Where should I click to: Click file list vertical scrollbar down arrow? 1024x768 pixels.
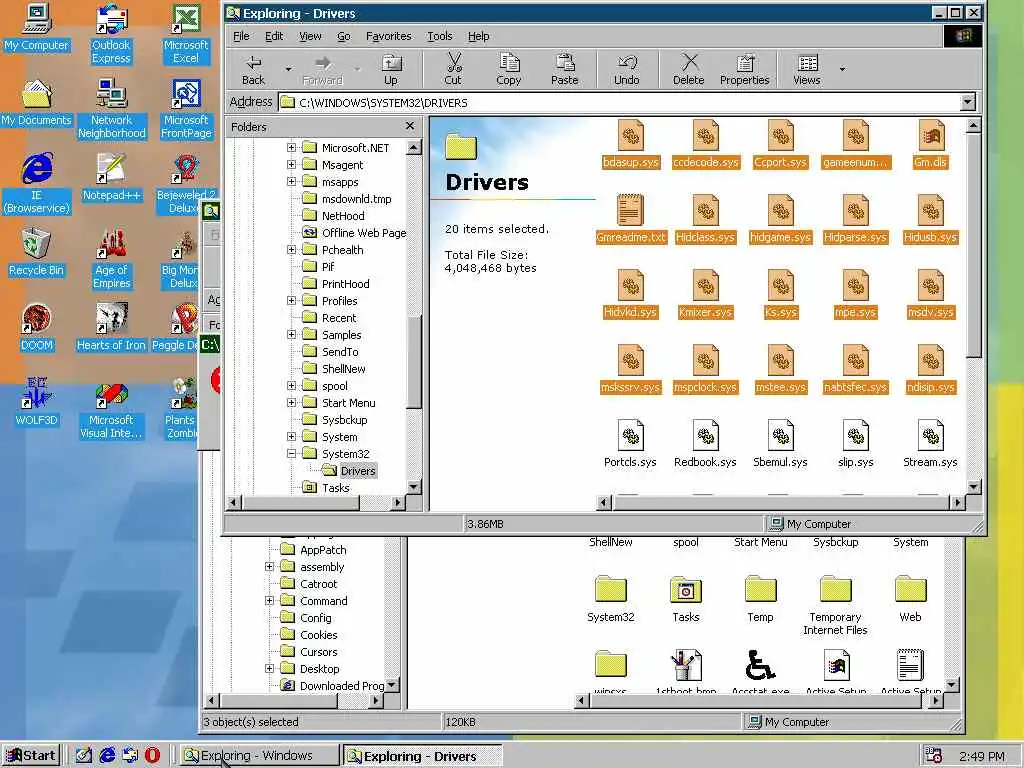tap(973, 487)
